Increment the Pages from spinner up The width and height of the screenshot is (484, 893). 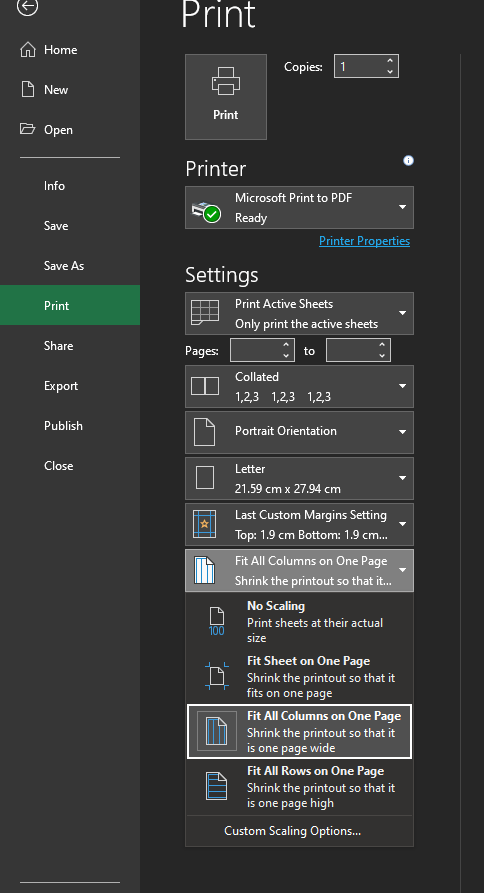pos(286,345)
